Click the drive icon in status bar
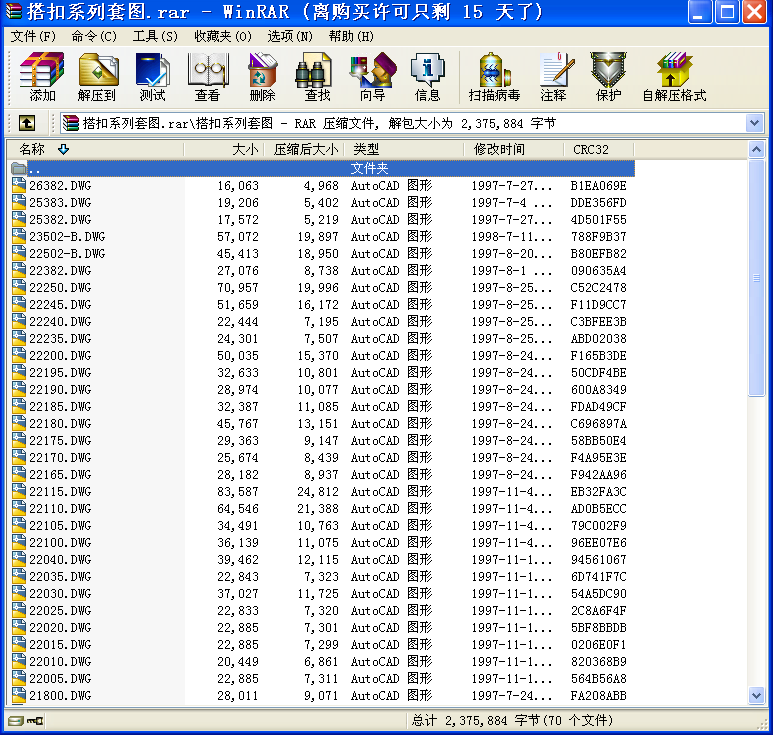The height and width of the screenshot is (735, 773). point(15,721)
